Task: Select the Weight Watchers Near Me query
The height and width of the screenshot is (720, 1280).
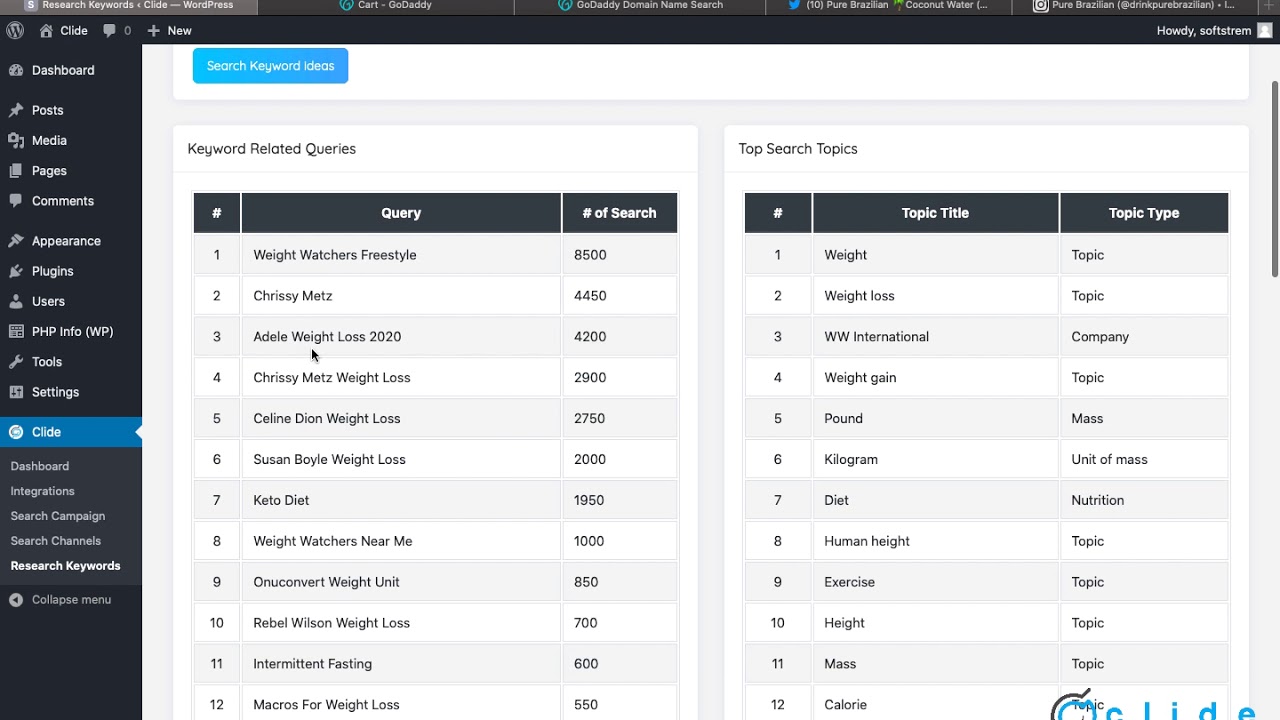Action: (333, 541)
